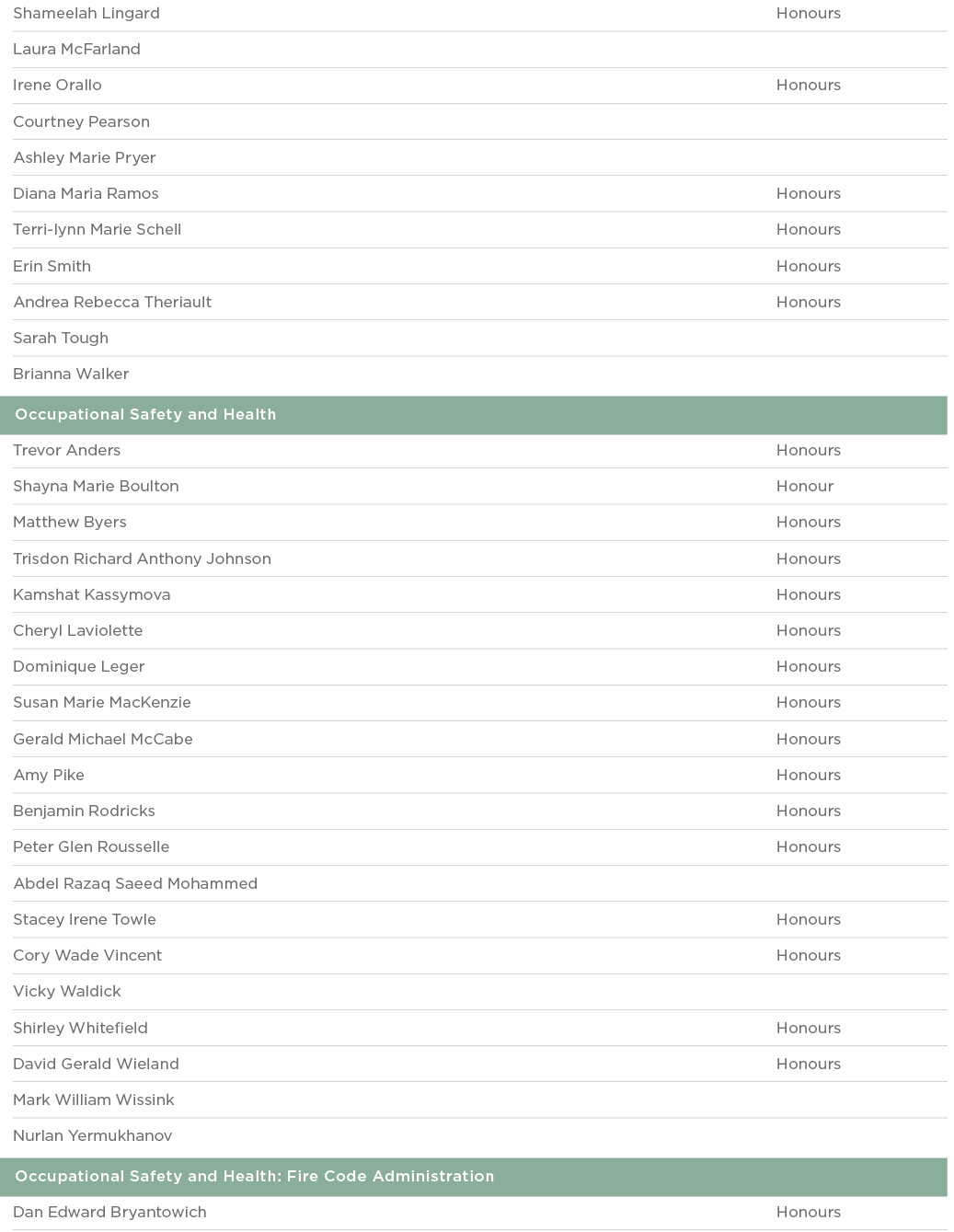This screenshot has width=954, height=1232.
Task: Click on Diana Maria Ramos
Action: tap(86, 194)
